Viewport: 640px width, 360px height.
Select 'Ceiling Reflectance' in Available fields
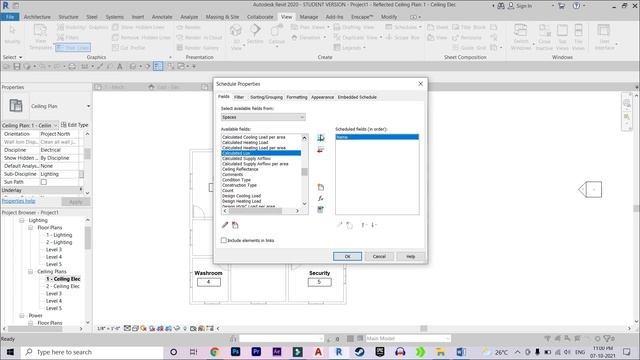pos(240,169)
